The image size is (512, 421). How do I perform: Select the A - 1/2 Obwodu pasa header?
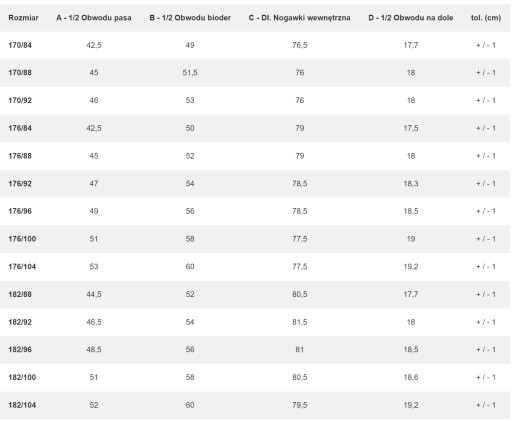pos(94,18)
